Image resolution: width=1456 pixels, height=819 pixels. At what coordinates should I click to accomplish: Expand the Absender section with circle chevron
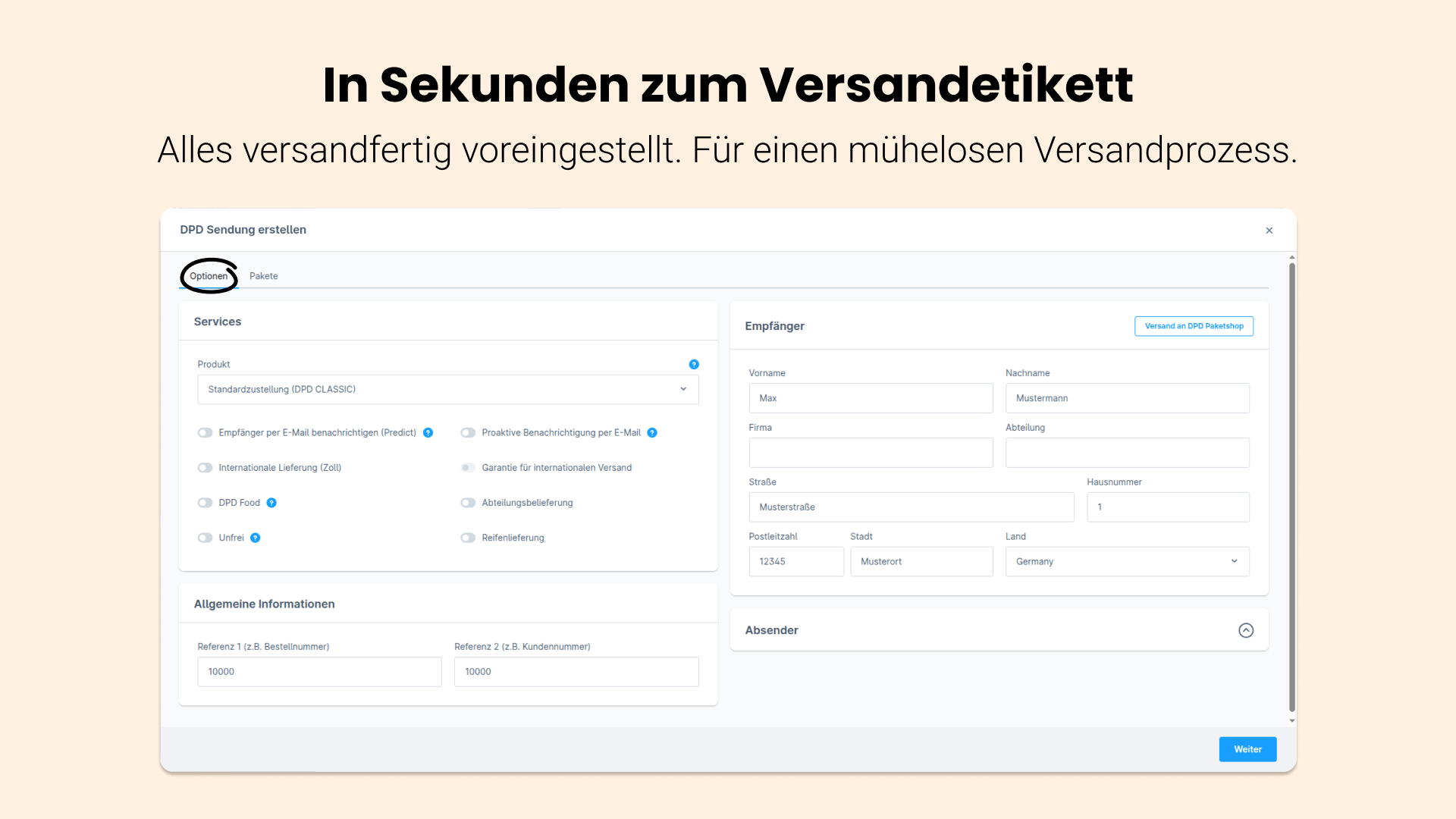coord(1246,630)
